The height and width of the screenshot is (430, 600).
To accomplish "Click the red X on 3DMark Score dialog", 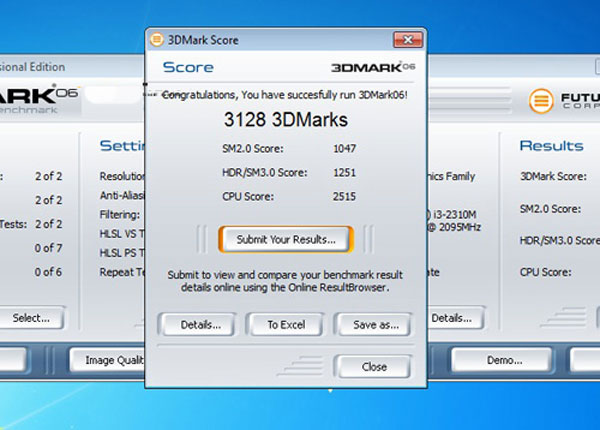I will 408,39.
